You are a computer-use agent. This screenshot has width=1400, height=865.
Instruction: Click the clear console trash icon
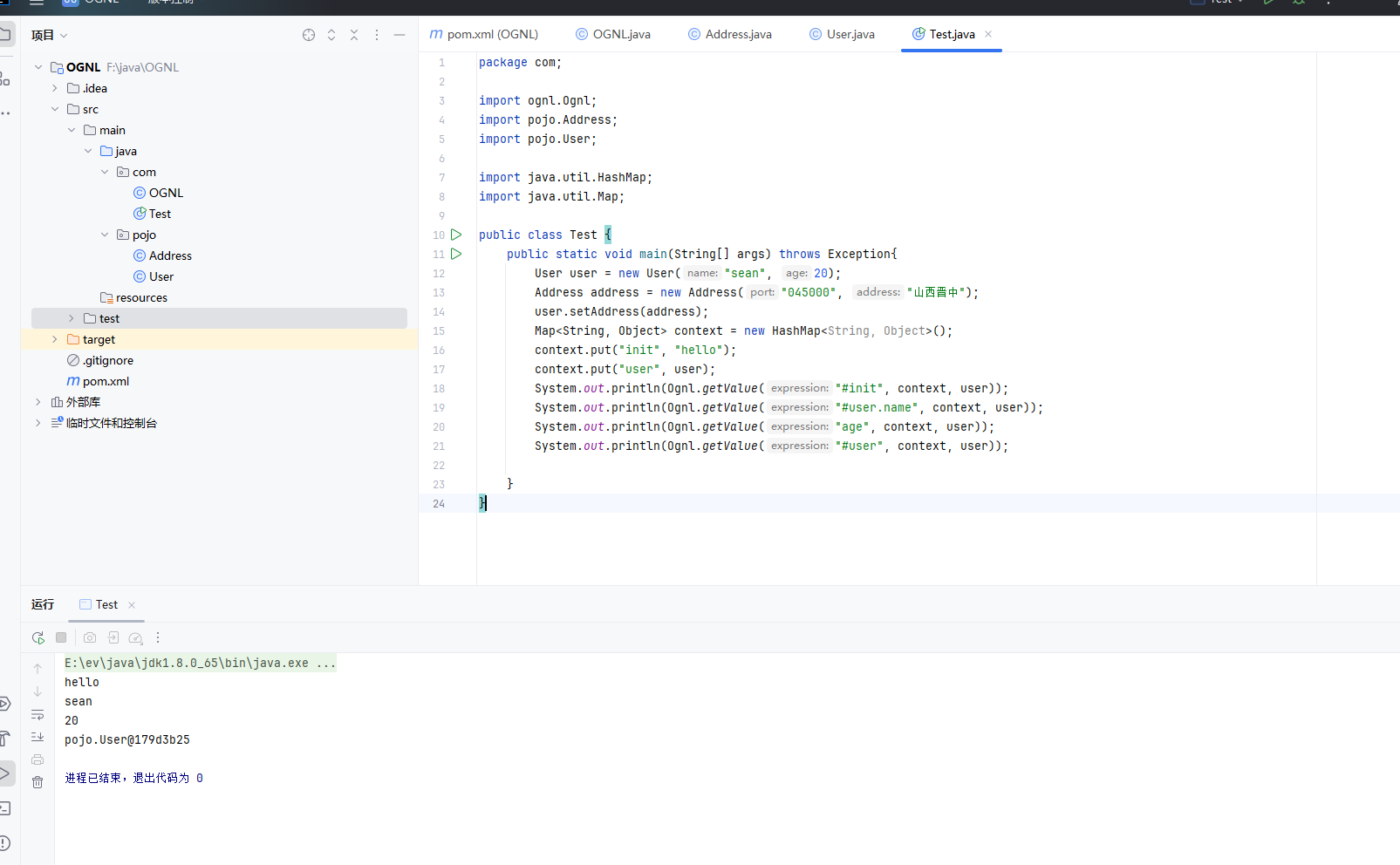pos(38,782)
